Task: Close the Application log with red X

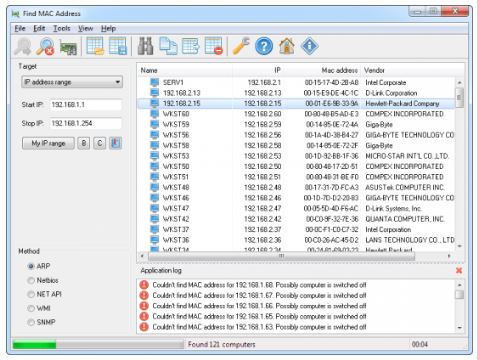Action: [459, 270]
